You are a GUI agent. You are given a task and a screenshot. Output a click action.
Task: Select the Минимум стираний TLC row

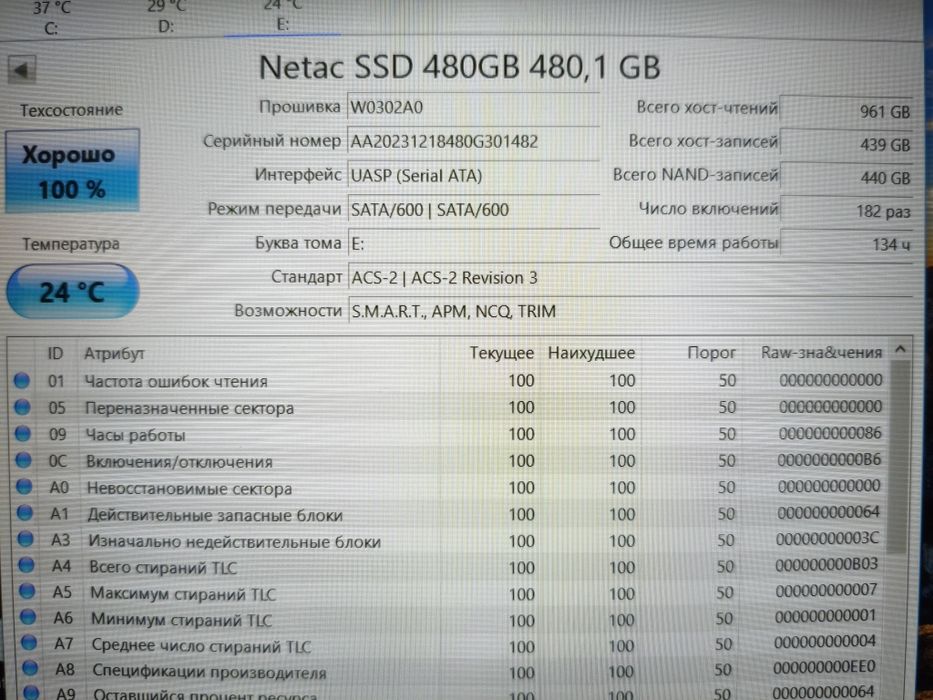[x=449, y=618]
